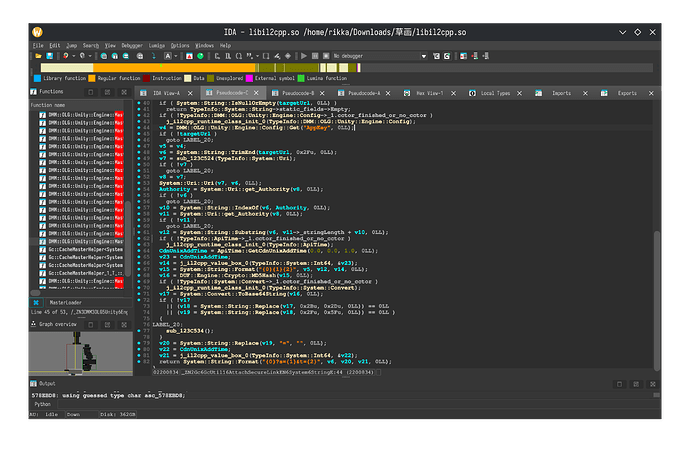Open the Windows menu

point(204,45)
